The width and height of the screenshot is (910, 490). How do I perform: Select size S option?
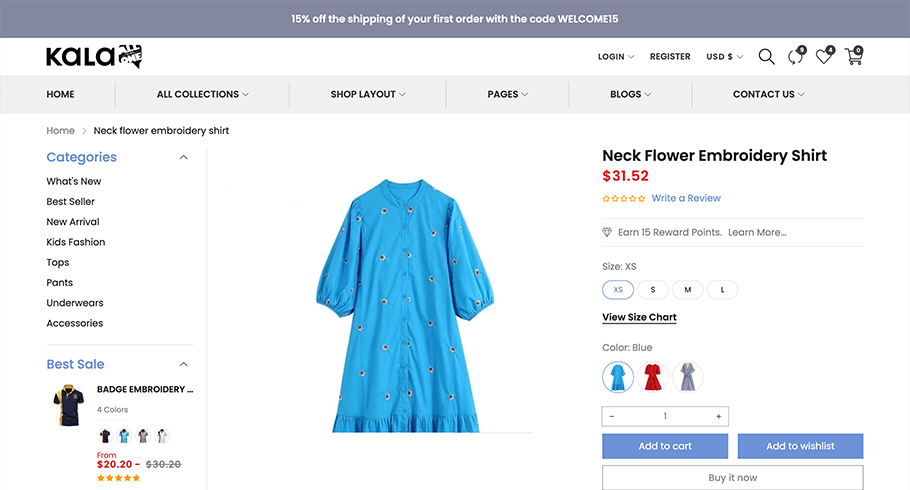pos(653,290)
